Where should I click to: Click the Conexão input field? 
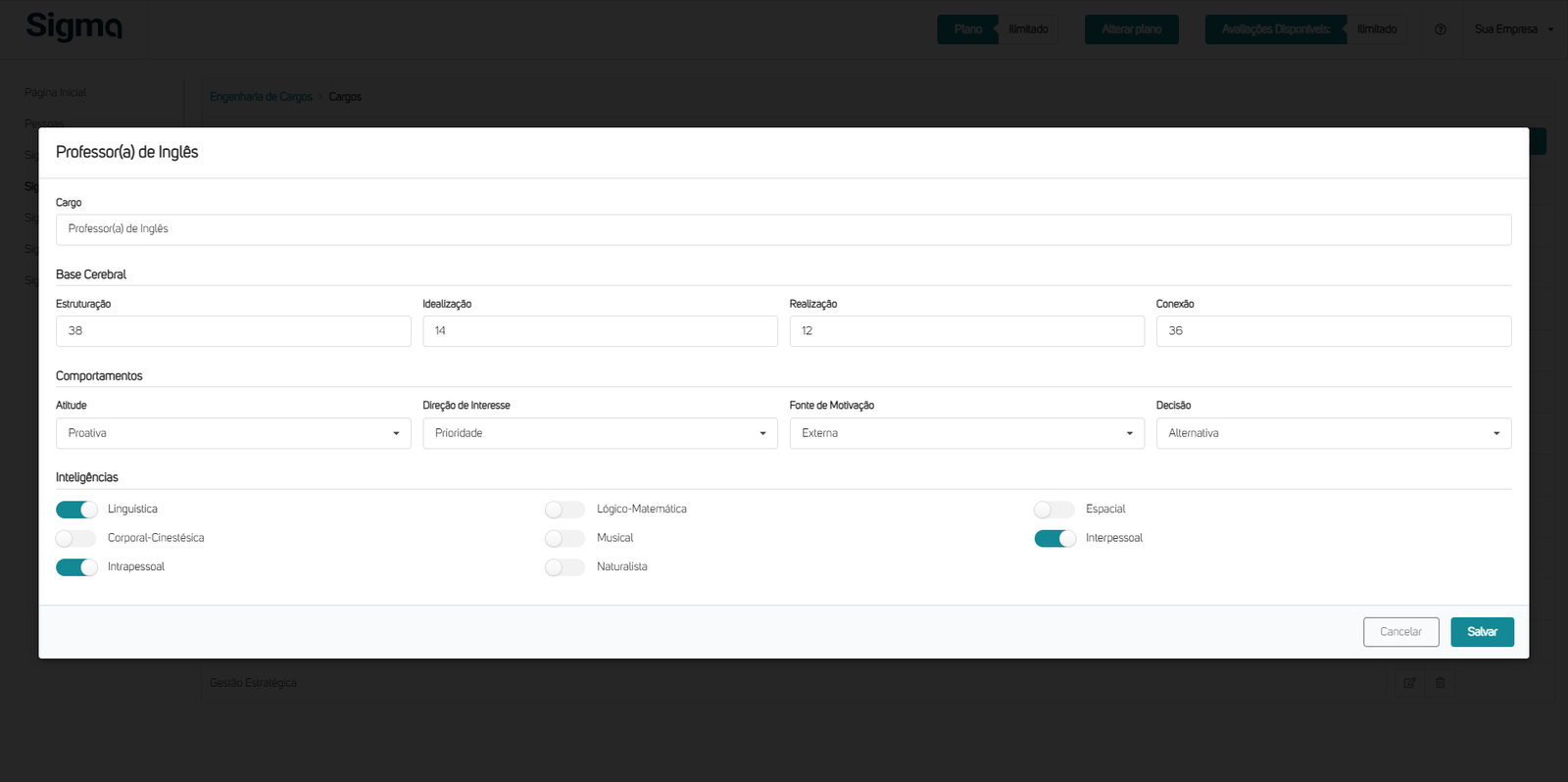(1333, 331)
